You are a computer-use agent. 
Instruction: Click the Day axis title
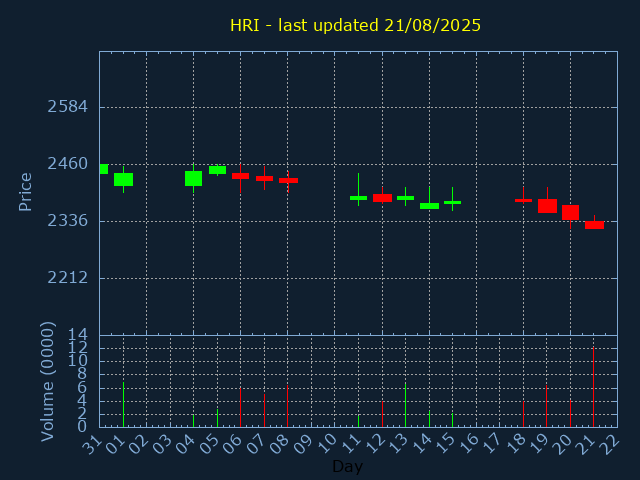coord(347,466)
